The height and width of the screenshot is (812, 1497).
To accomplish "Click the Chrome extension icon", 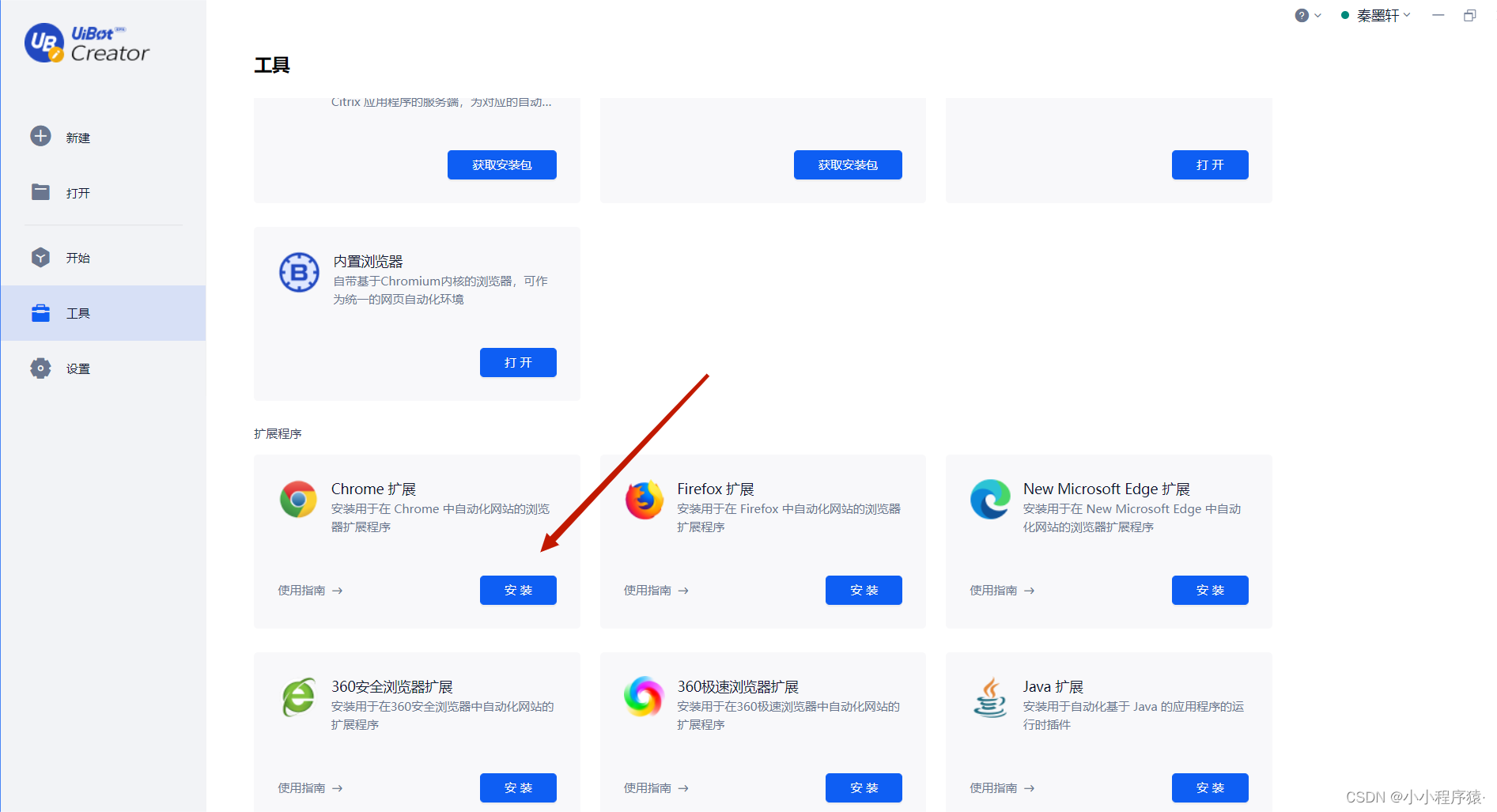I will pos(298,500).
